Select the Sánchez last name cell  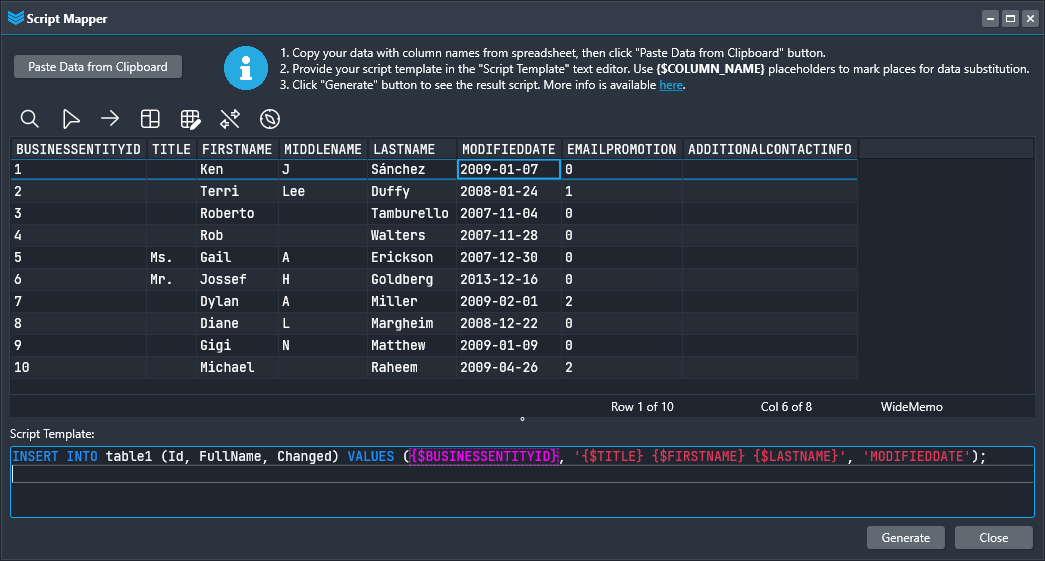tap(411, 169)
